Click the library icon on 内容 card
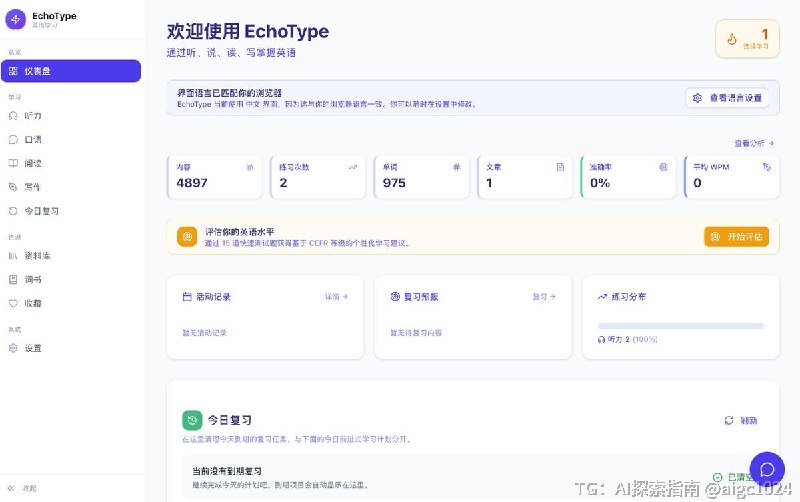Viewport: 800px width, 502px height. point(250,167)
